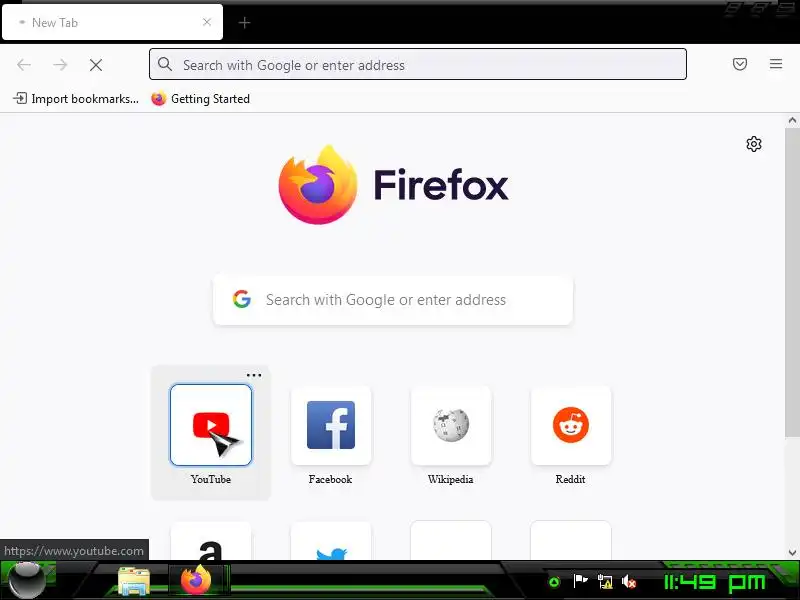Screen dimensions: 800x600
Task: Click scrollbar down arrow
Action: click(792, 553)
